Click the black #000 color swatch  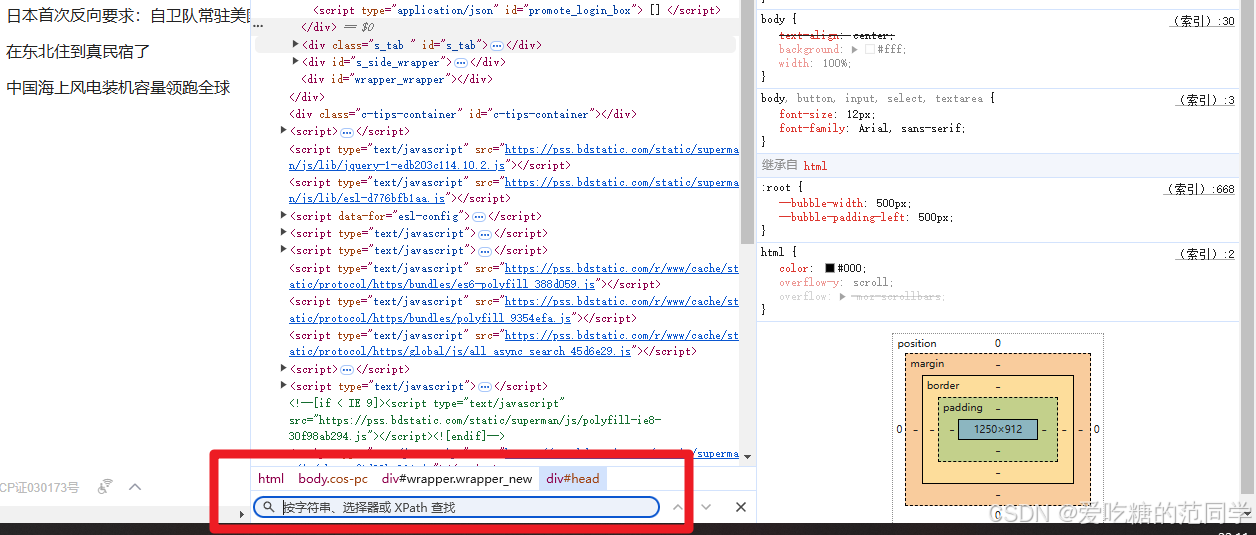coord(830,268)
